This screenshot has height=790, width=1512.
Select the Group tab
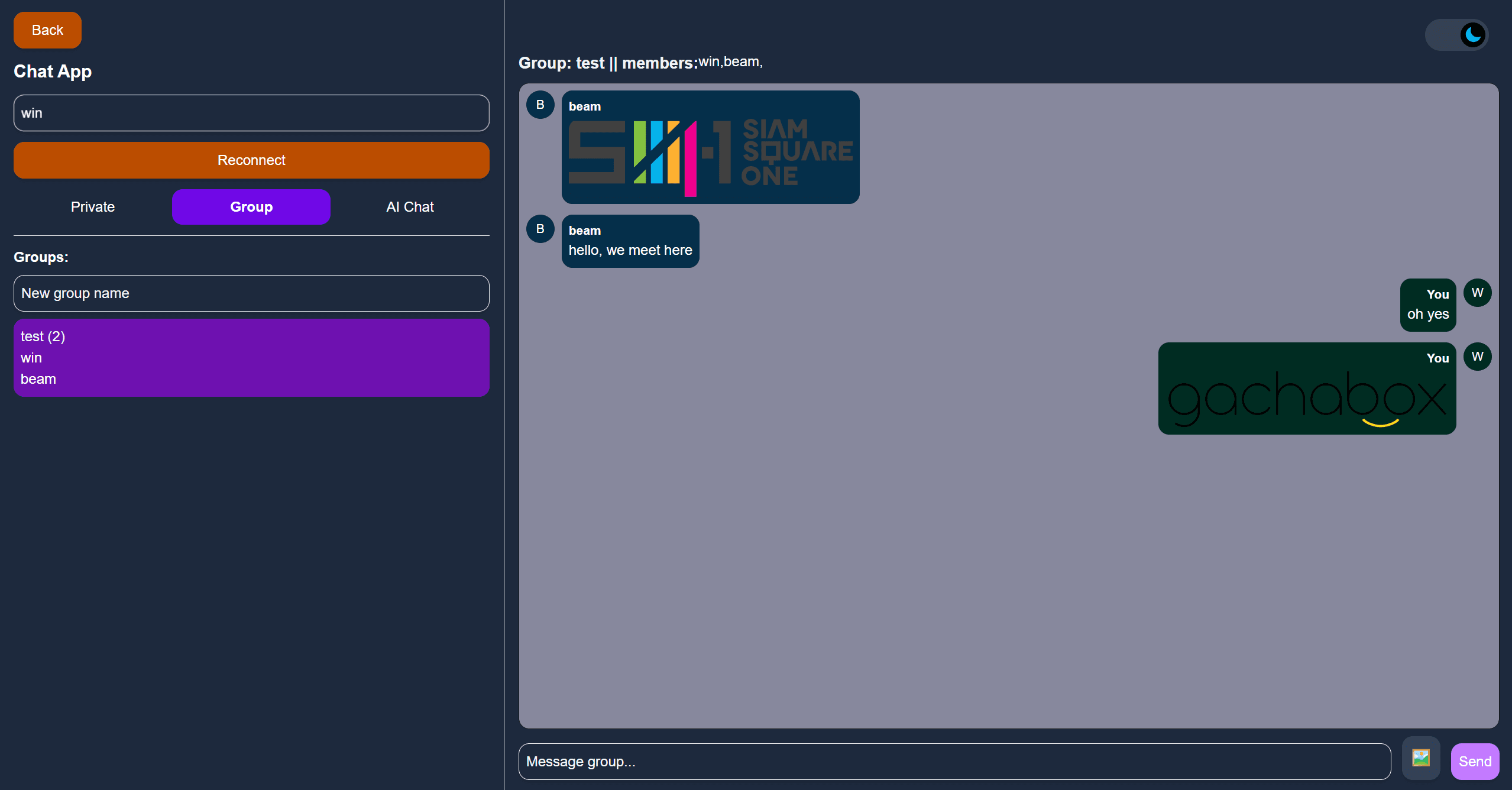pos(251,207)
